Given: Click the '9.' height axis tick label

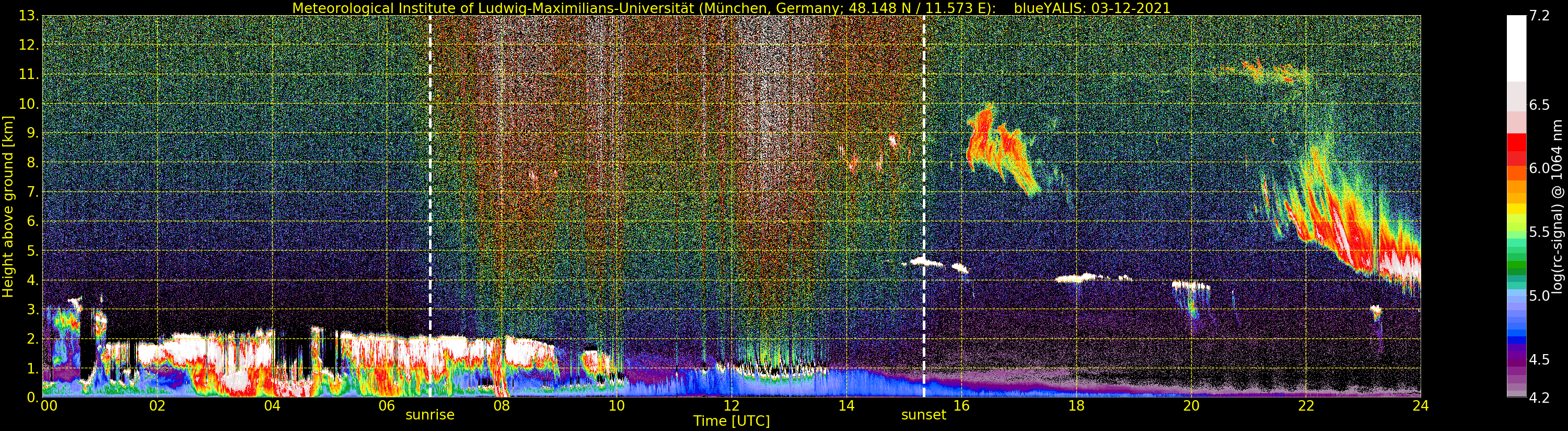Looking at the screenshot, I should (x=33, y=133).
